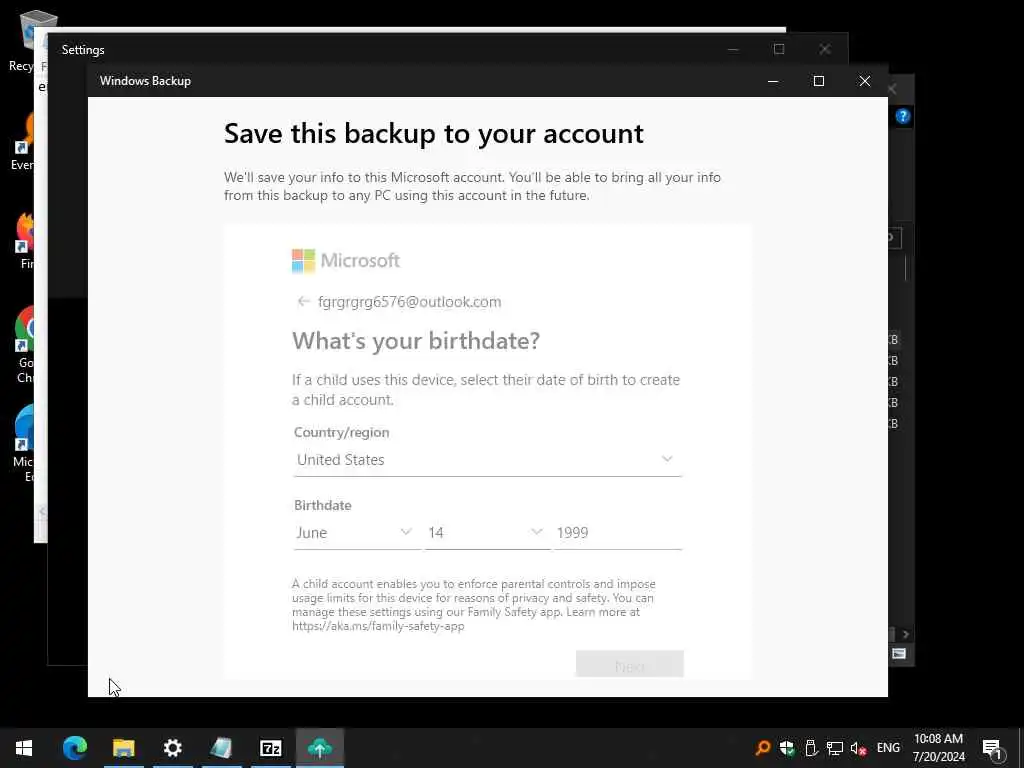Image resolution: width=1024 pixels, height=768 pixels.
Task: Open the clock showing 10:08 AM
Action: (938, 748)
